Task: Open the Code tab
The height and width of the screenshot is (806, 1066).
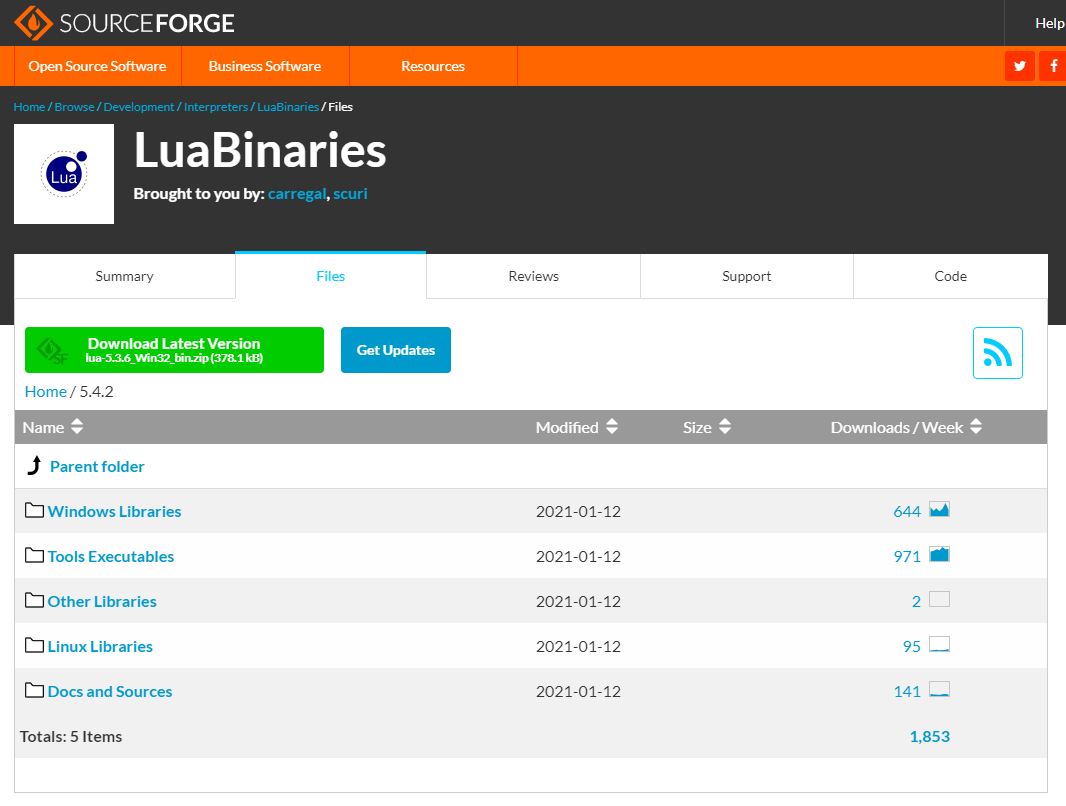Action: (950, 276)
